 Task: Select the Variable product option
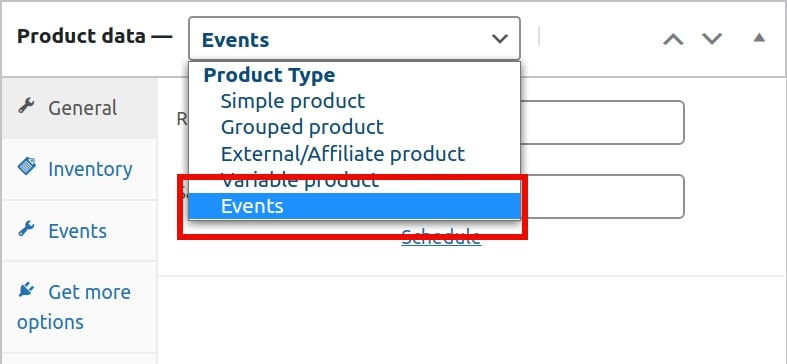(300, 180)
